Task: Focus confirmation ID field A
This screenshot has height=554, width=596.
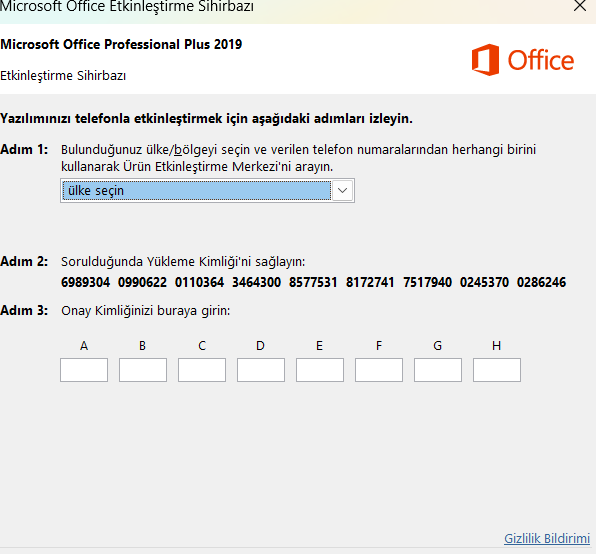Action: pos(84,370)
